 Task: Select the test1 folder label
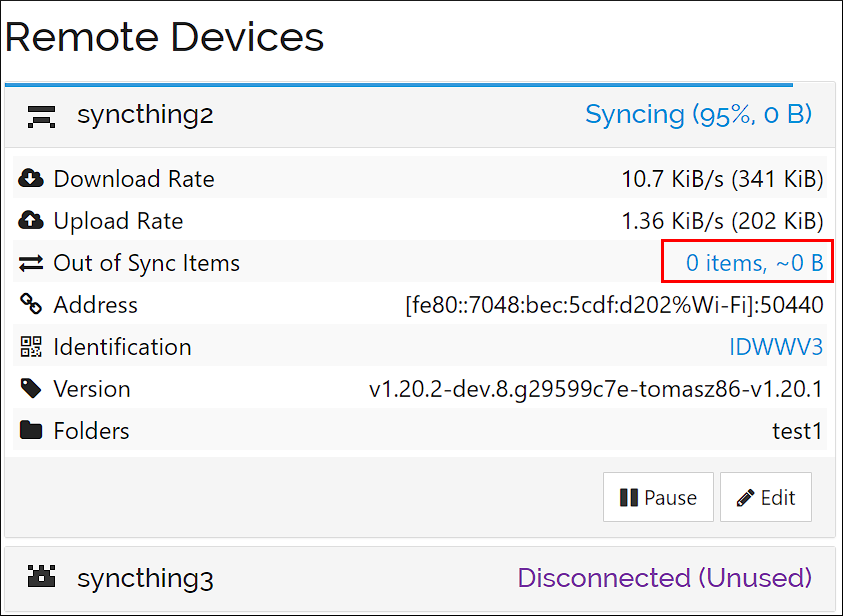click(798, 430)
